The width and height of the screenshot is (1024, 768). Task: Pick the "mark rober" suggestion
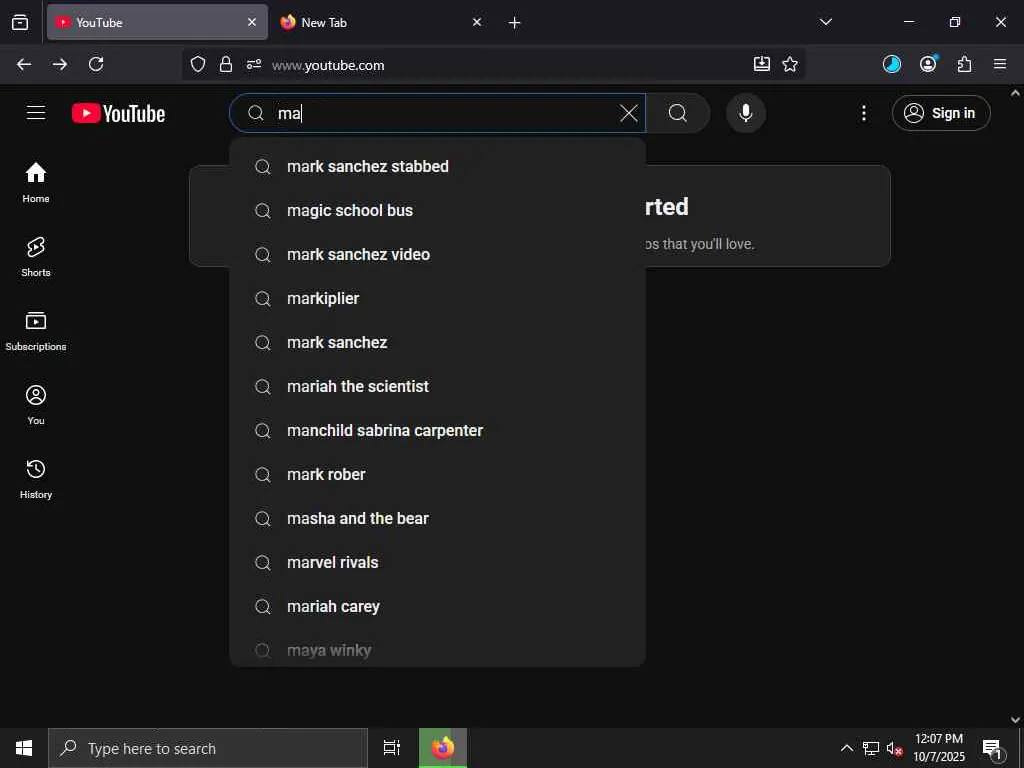coord(438,475)
